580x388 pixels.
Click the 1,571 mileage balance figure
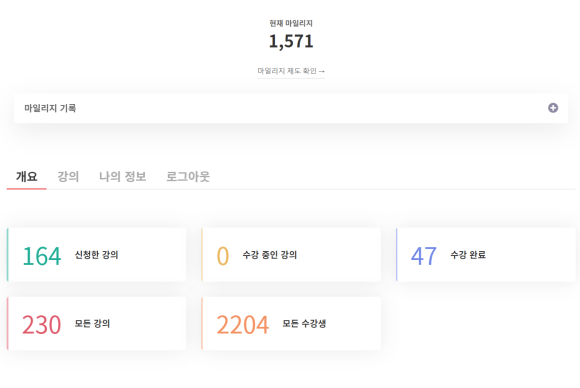(291, 41)
